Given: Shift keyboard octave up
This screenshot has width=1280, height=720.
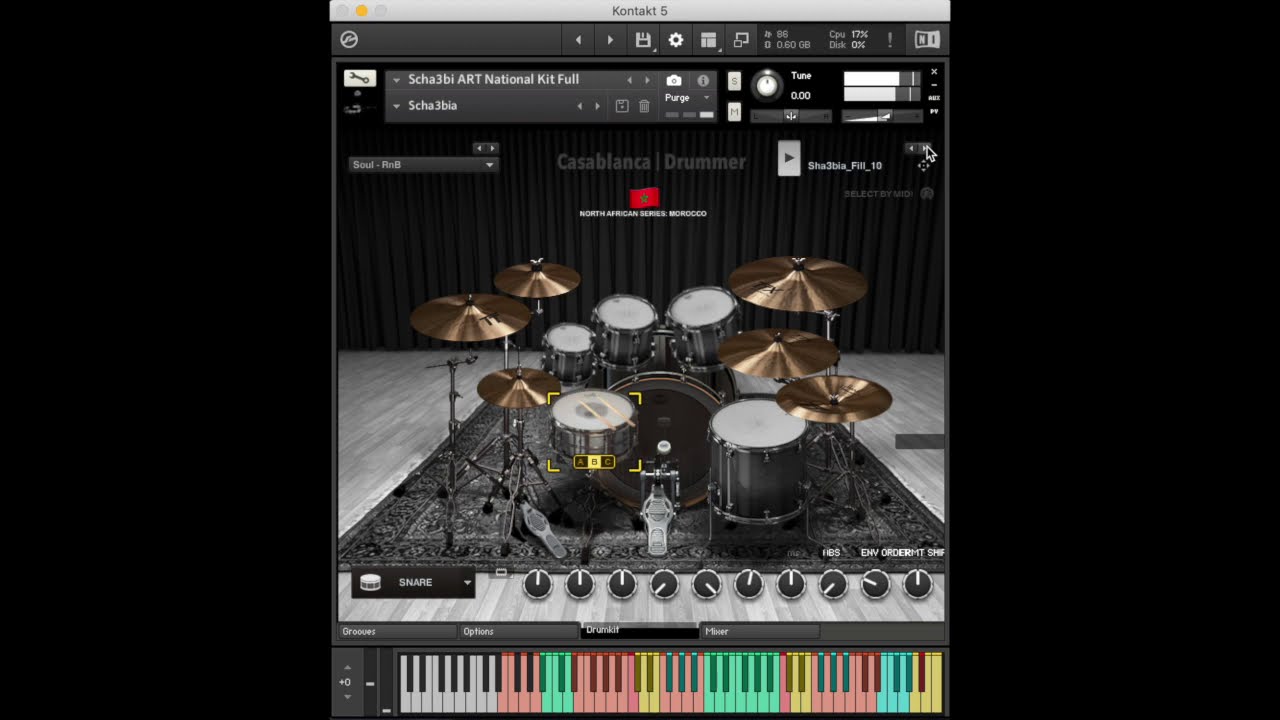Looking at the screenshot, I should [347, 667].
